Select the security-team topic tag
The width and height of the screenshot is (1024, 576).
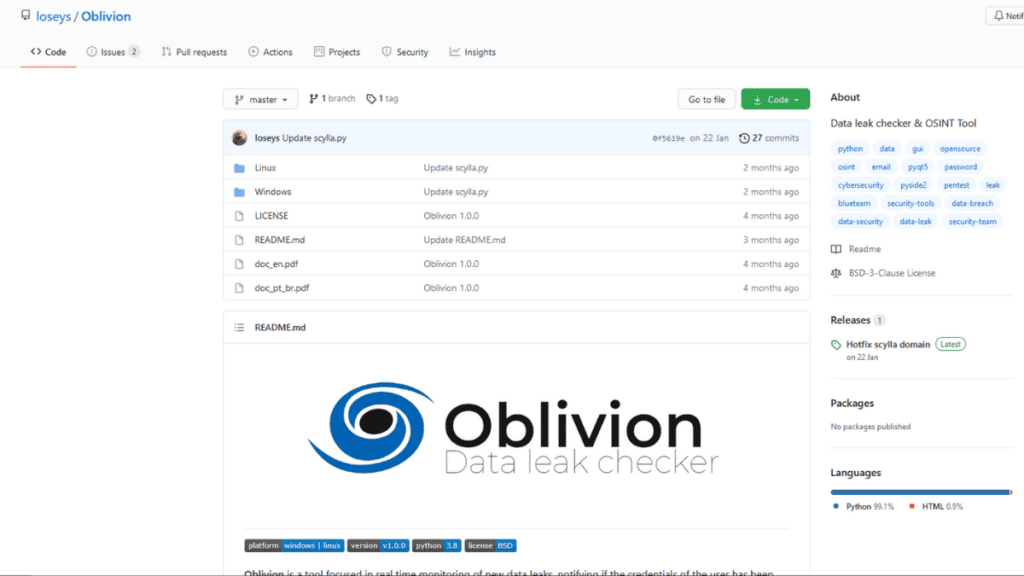coord(972,222)
